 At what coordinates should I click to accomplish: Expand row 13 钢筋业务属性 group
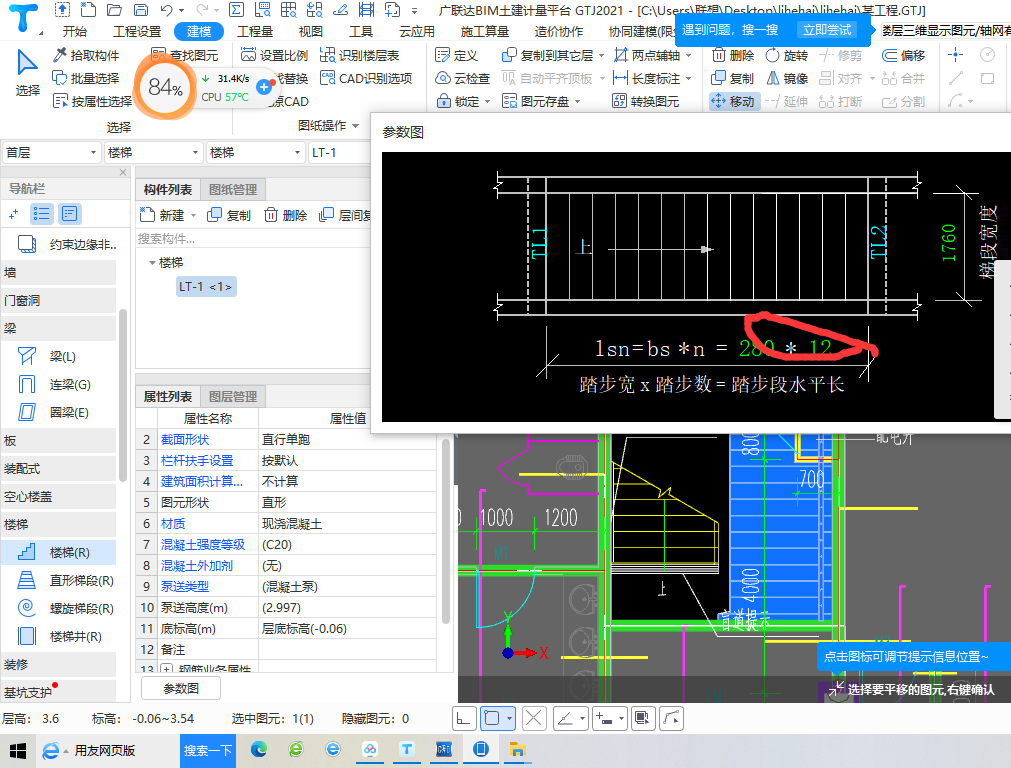(x=166, y=669)
